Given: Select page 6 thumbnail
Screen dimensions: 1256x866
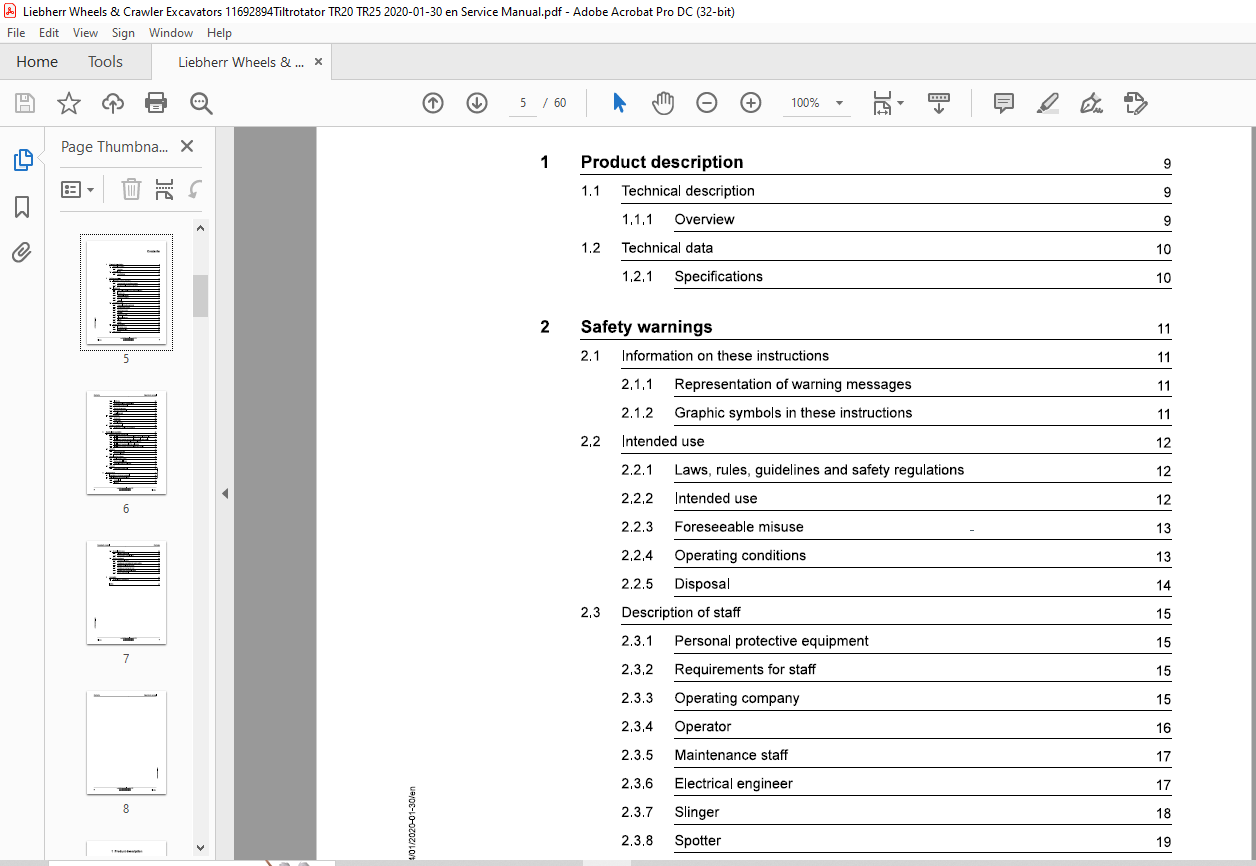Looking at the screenshot, I should click(126, 442).
